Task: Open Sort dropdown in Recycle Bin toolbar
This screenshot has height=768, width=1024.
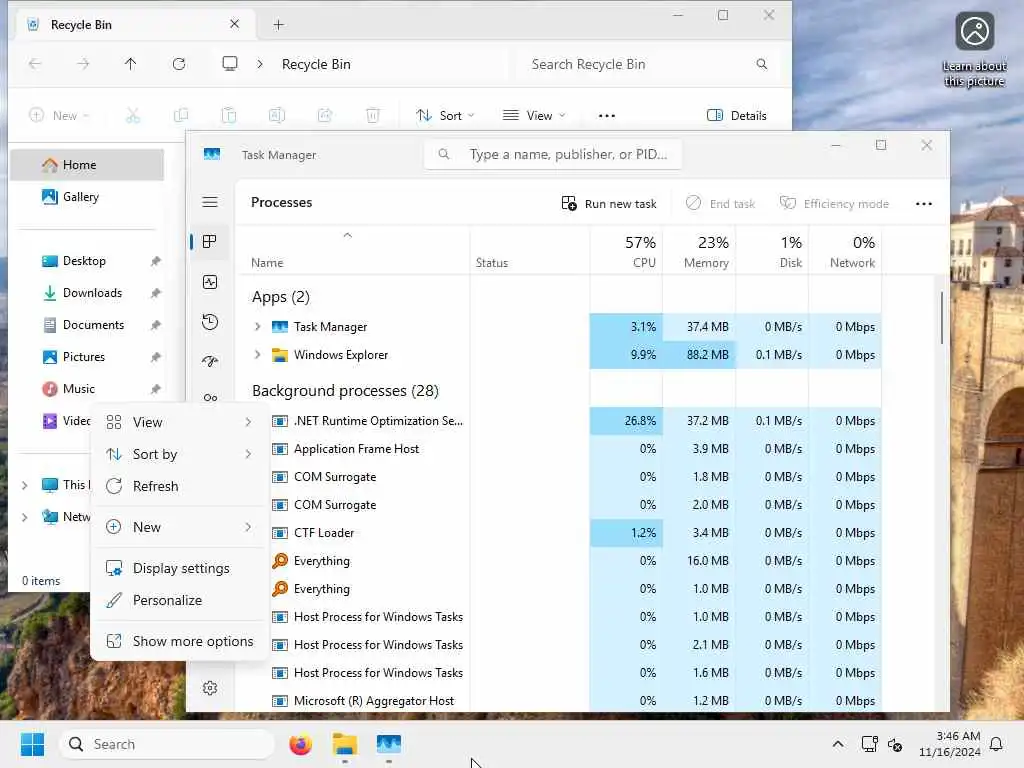Action: (445, 116)
